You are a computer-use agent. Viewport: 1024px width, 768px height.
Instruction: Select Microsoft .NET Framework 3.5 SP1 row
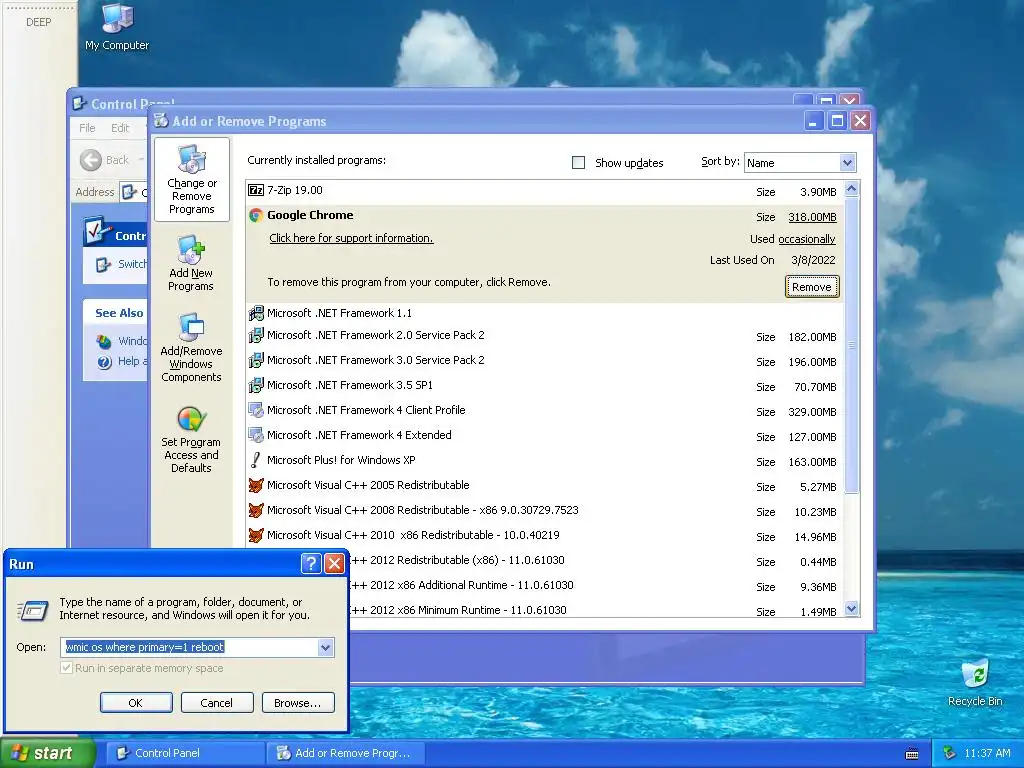(x=543, y=386)
